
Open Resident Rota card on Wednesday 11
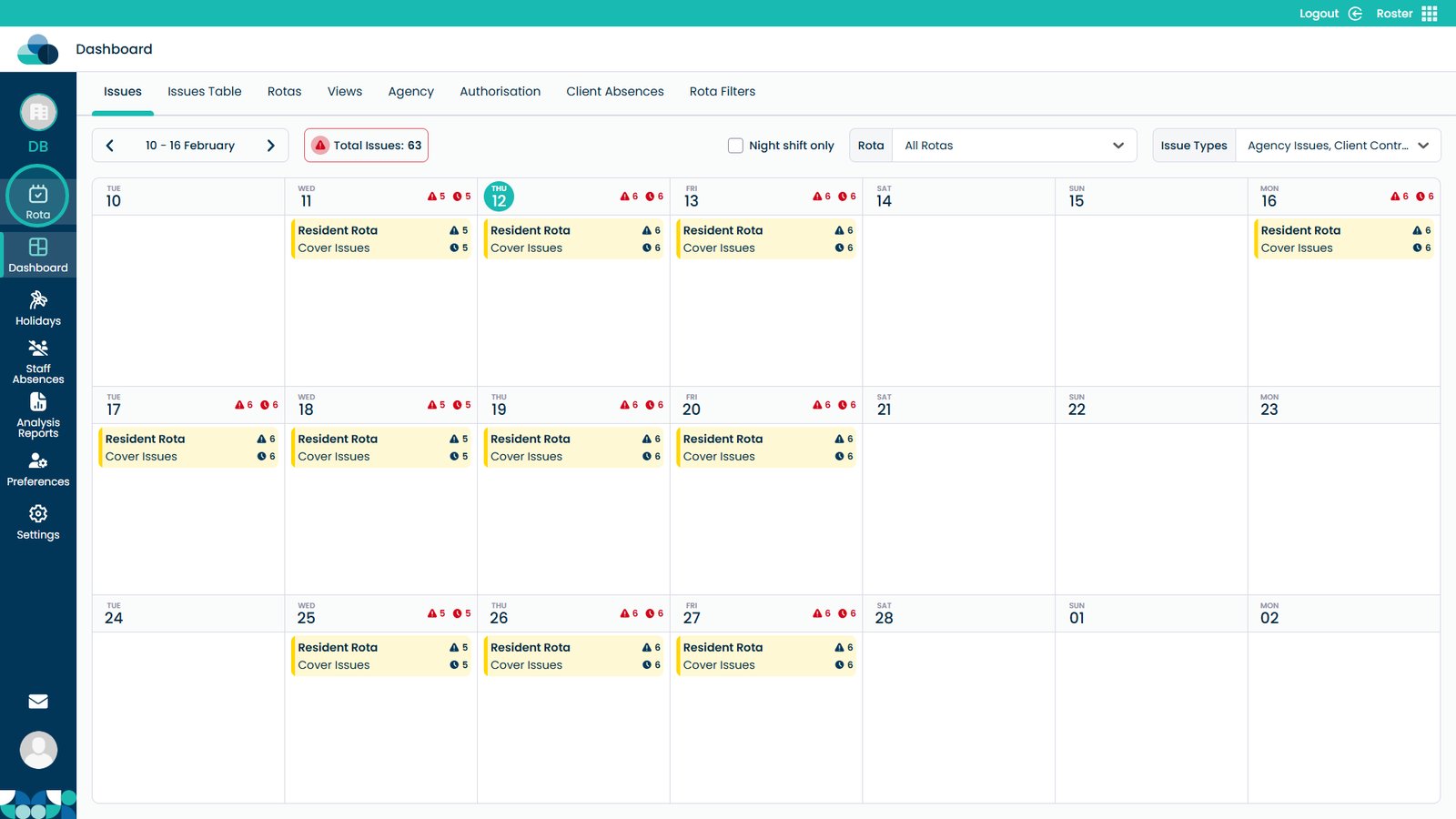pos(381,239)
